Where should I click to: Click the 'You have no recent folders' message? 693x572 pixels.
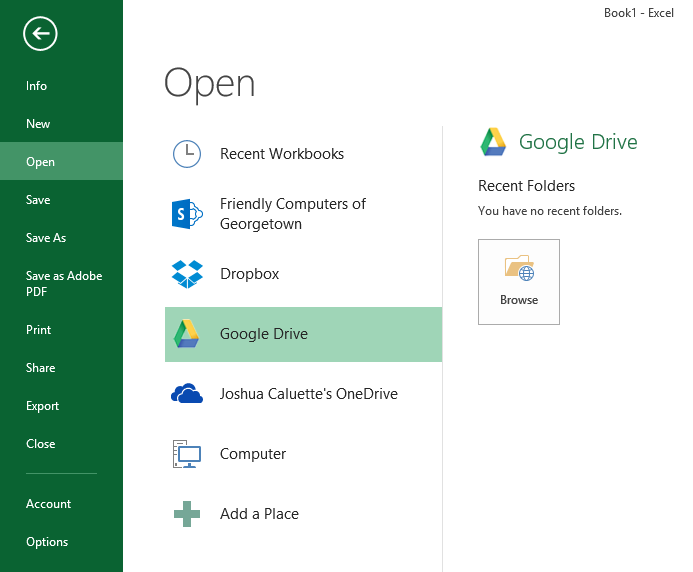click(550, 211)
